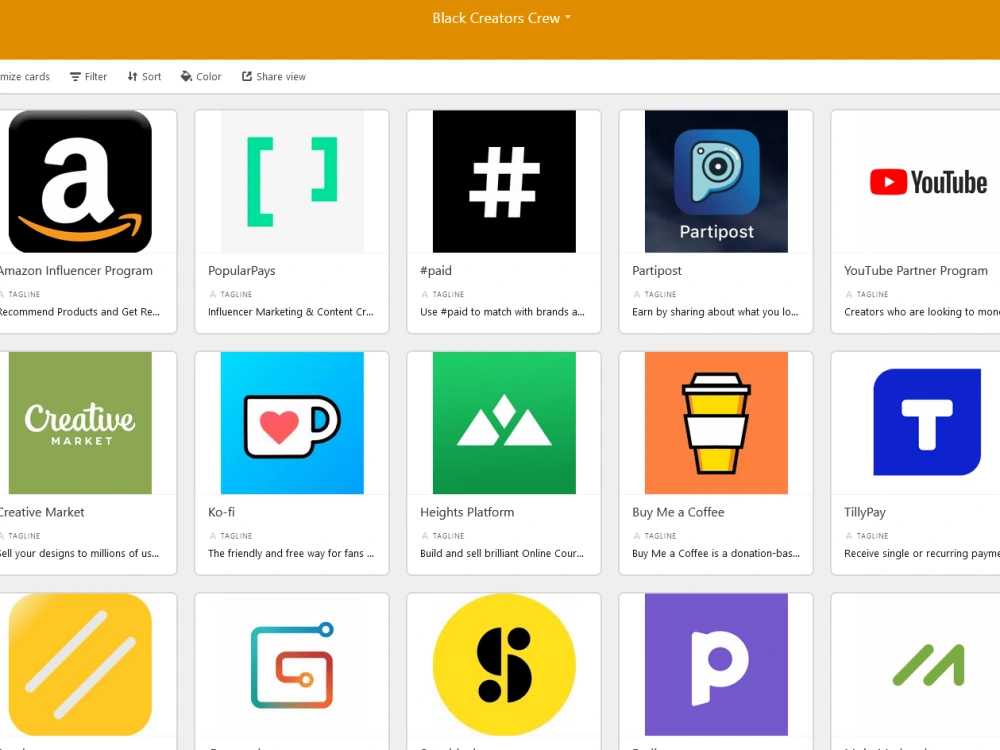Screen dimensions: 1000x750
Task: Click tagline 'The friendly and free way for fans'
Action: pyautogui.click(x=291, y=554)
